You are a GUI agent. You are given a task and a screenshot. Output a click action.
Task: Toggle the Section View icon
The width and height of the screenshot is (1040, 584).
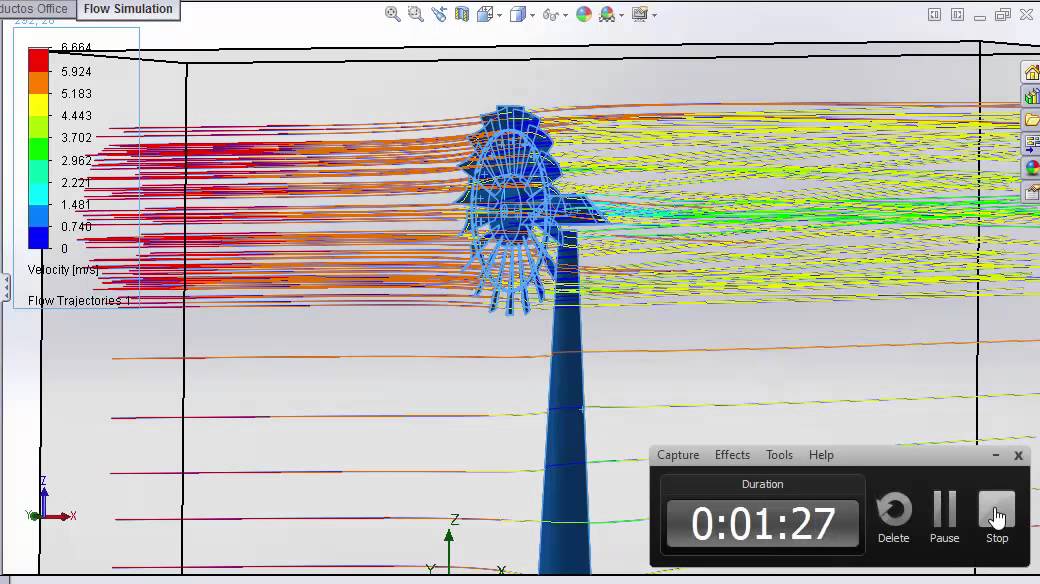(462, 14)
